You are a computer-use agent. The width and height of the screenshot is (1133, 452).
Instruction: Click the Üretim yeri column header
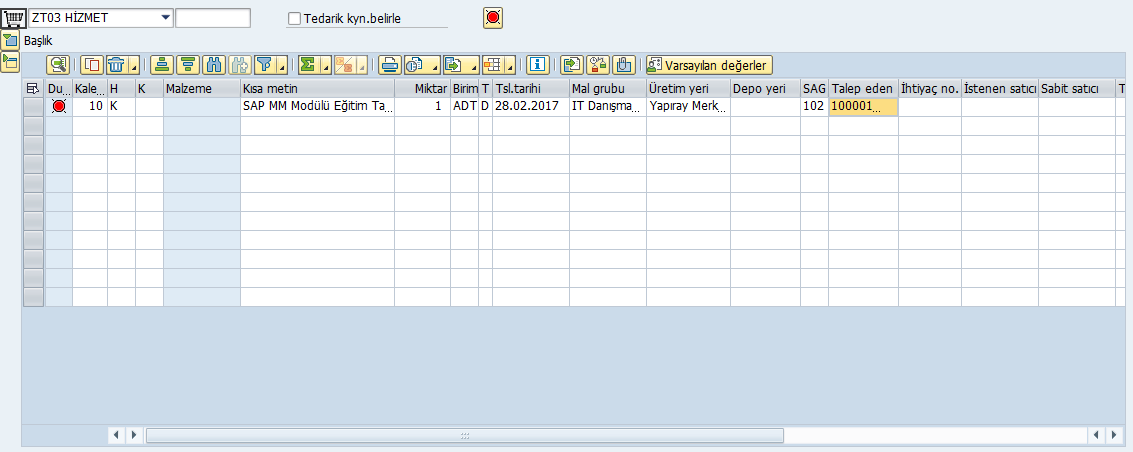click(688, 88)
